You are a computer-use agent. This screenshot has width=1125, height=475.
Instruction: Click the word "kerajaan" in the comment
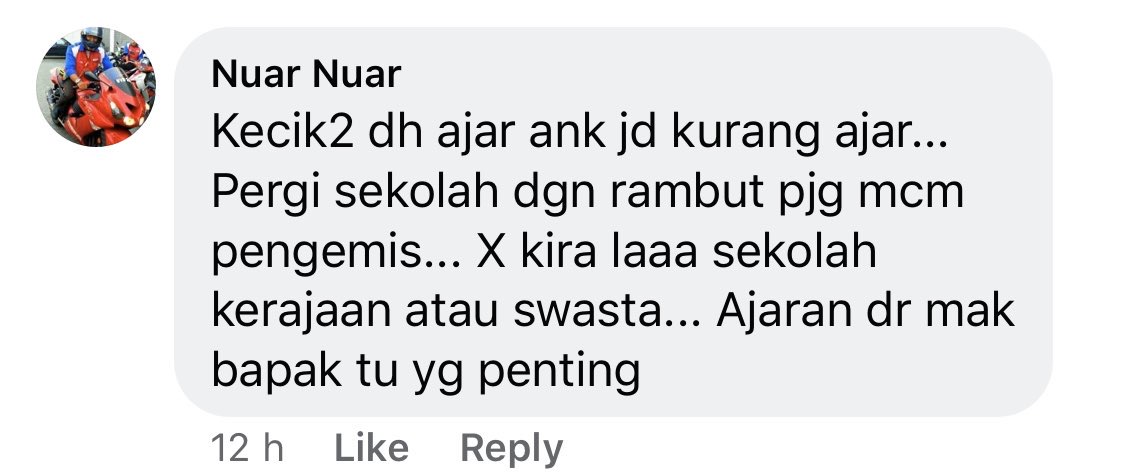(303, 312)
